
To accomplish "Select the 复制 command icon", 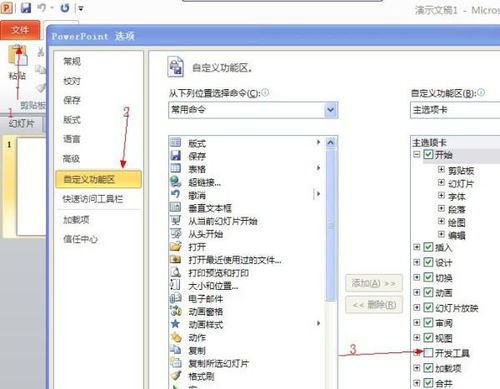I will [x=175, y=350].
